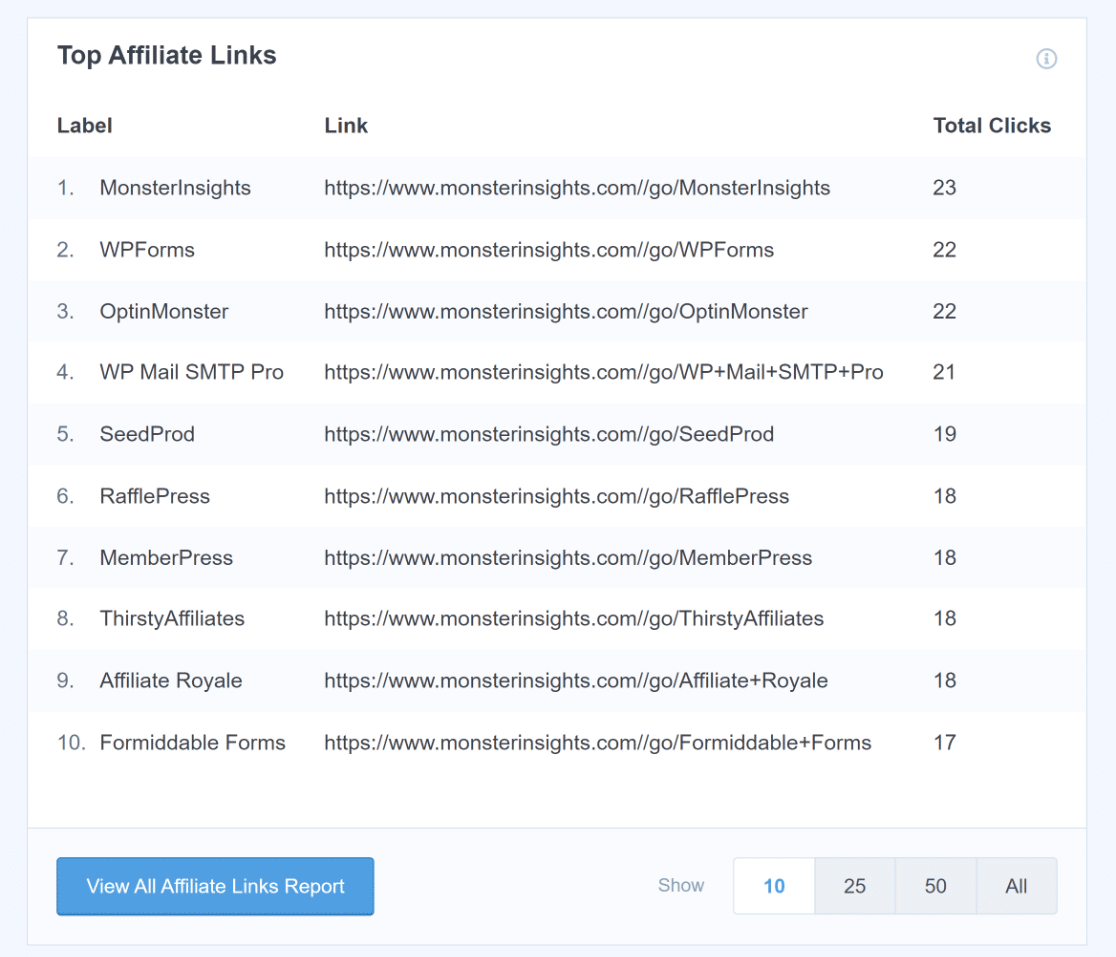Select the 21 clicks value for WP Mail SMTP Pro

coord(944,372)
